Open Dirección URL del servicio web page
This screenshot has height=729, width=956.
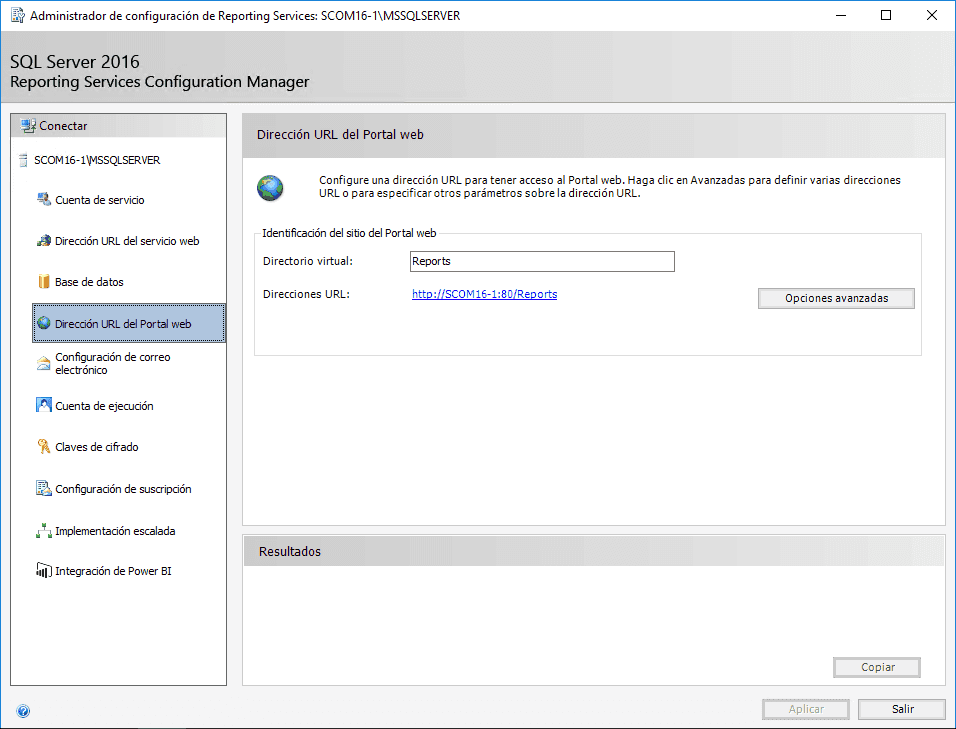point(127,241)
